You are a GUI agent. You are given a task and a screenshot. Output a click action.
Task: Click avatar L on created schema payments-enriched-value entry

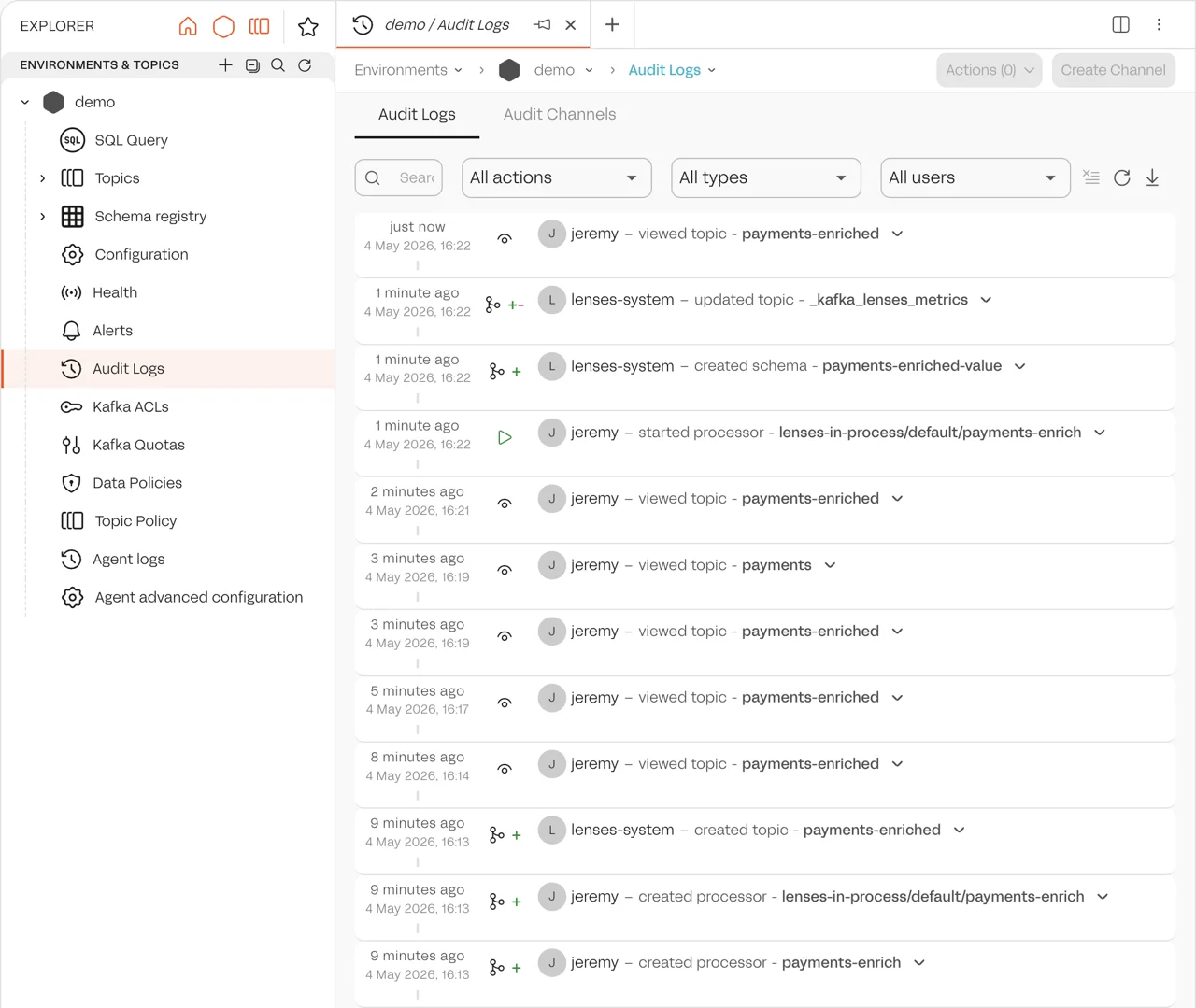coord(551,366)
